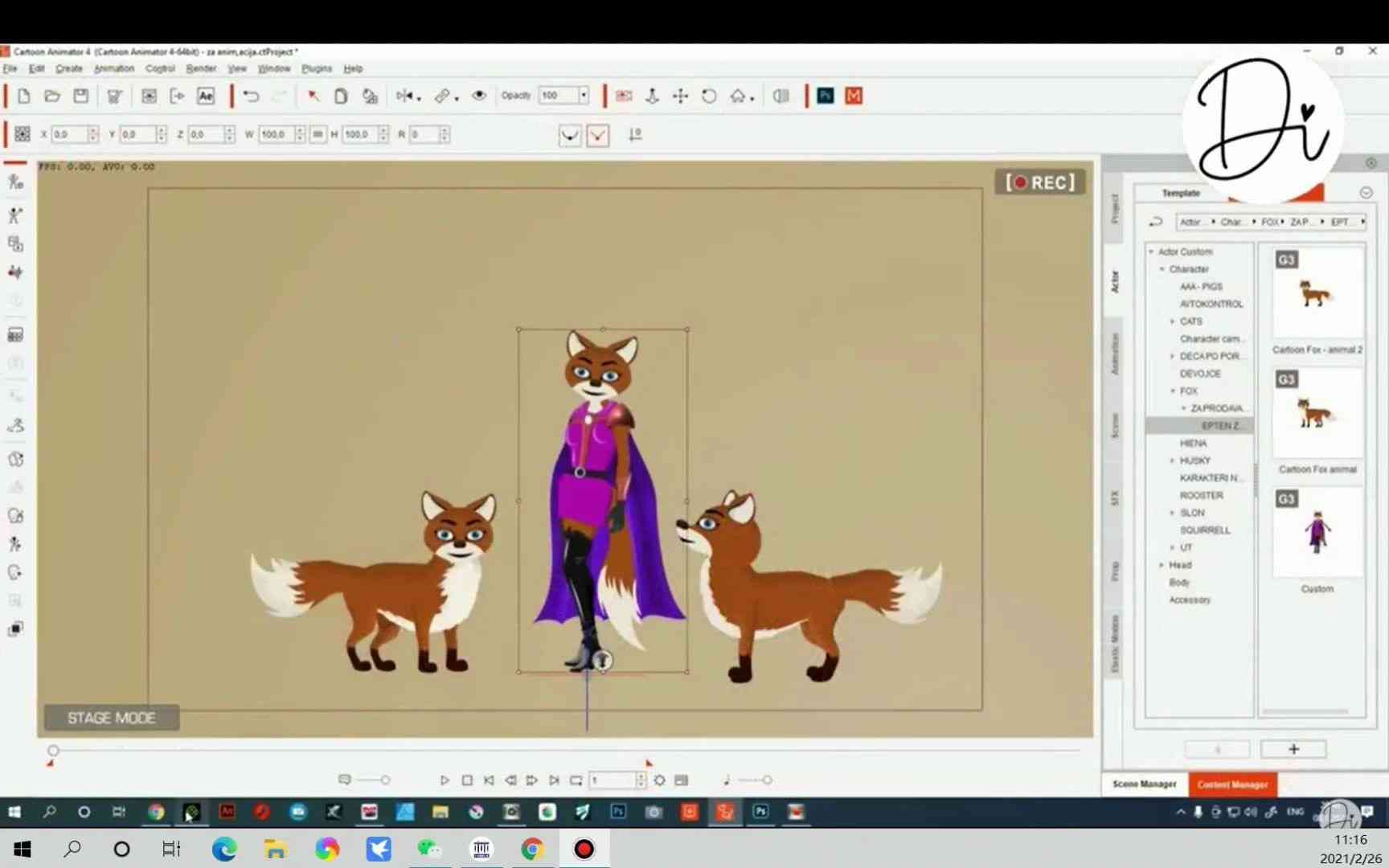
Task: Collapse the Actor Custom tree node
Action: (1152, 252)
